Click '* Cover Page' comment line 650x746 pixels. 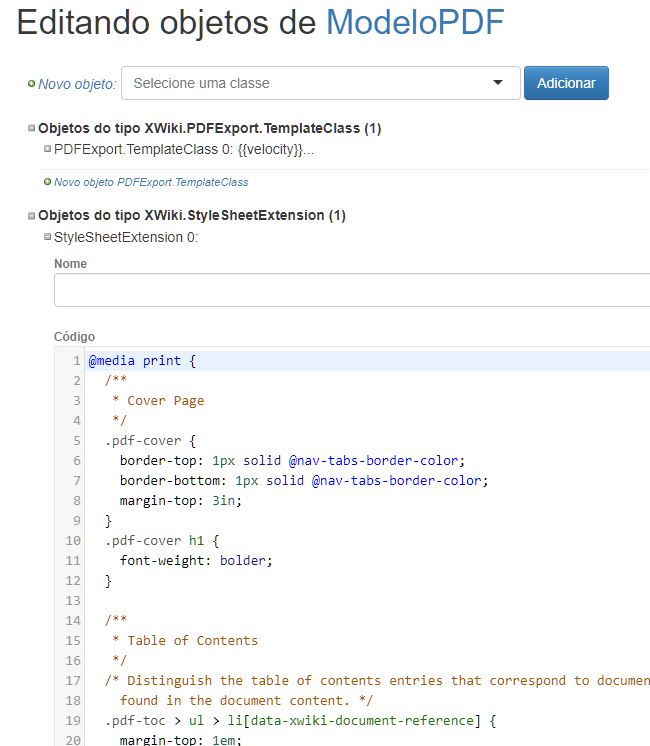click(x=158, y=401)
